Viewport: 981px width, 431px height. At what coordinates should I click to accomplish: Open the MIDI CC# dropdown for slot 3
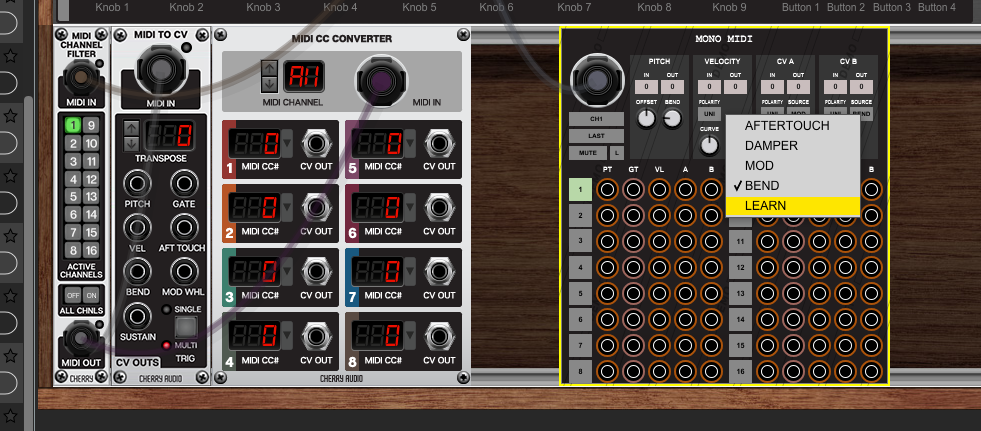[x=287, y=271]
